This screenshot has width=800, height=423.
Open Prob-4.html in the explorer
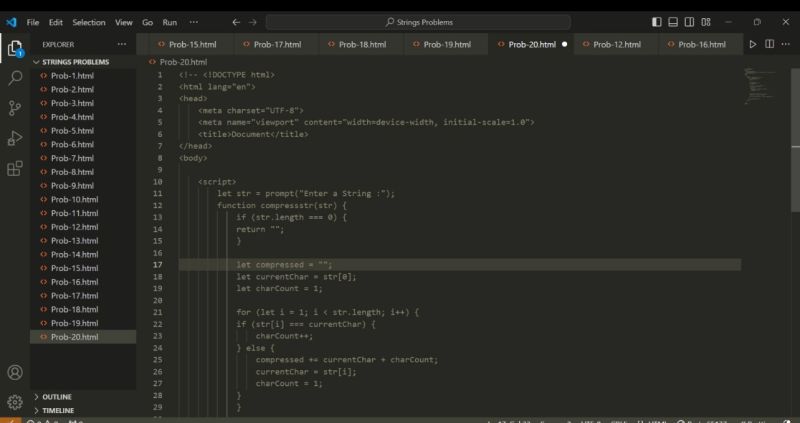(x=83, y=117)
